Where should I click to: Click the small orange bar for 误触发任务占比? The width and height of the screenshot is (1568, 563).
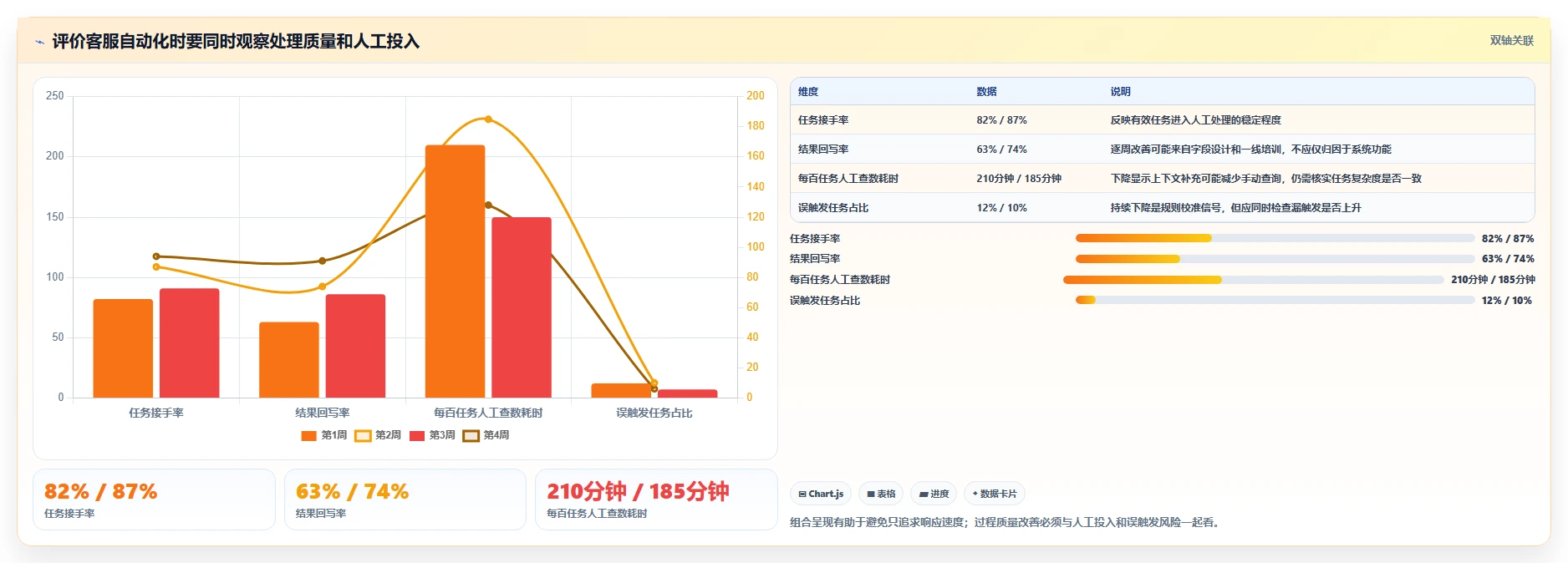[x=621, y=391]
